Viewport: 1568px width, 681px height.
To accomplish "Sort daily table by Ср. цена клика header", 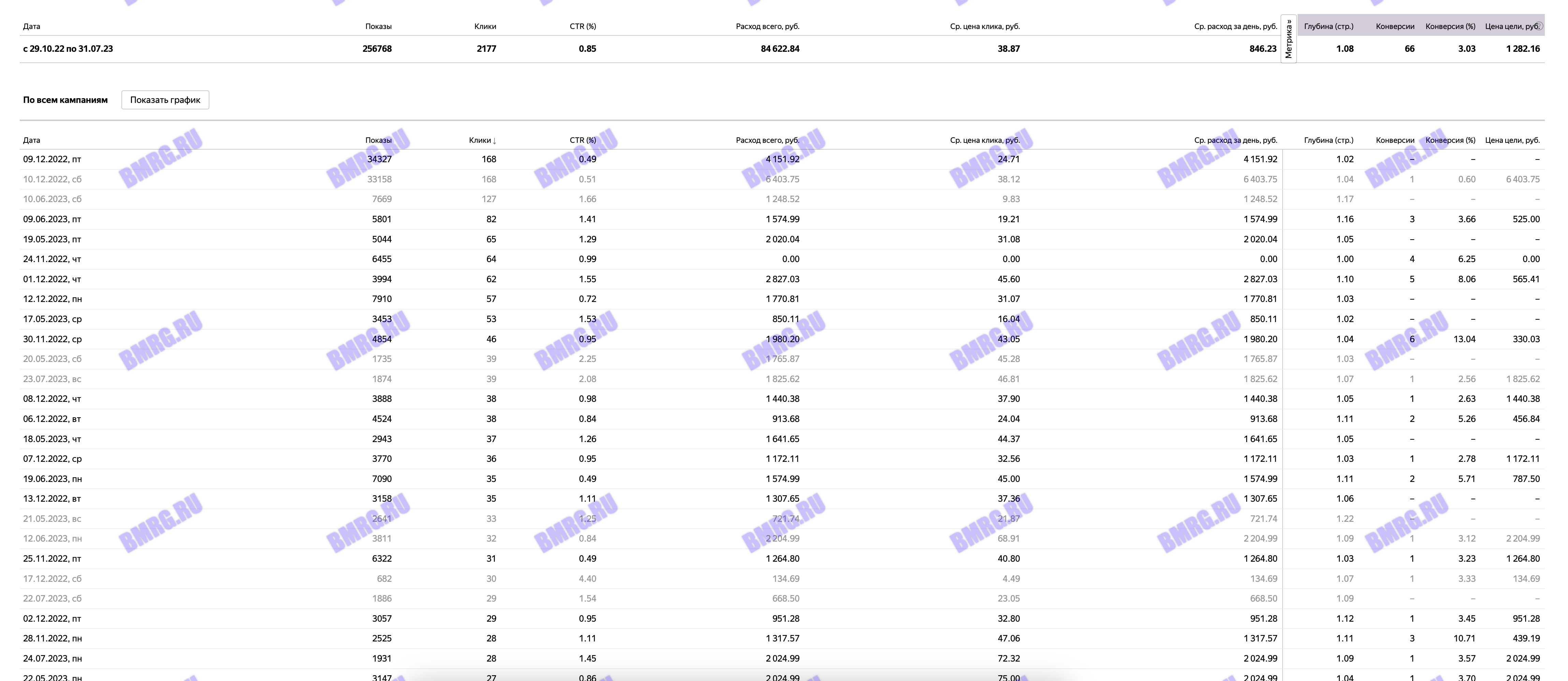I will pyautogui.click(x=984, y=140).
